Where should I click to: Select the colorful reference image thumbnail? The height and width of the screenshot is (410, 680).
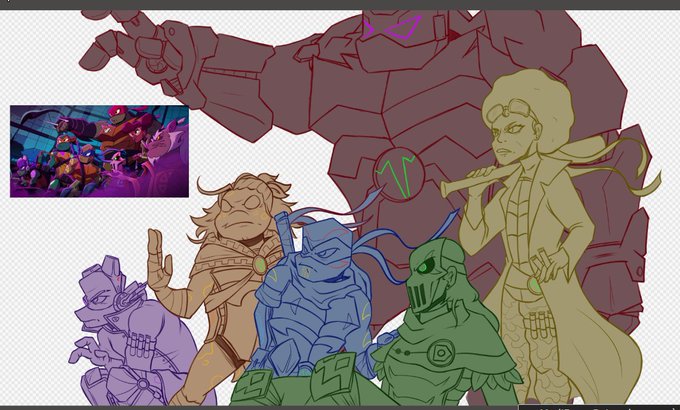99,151
